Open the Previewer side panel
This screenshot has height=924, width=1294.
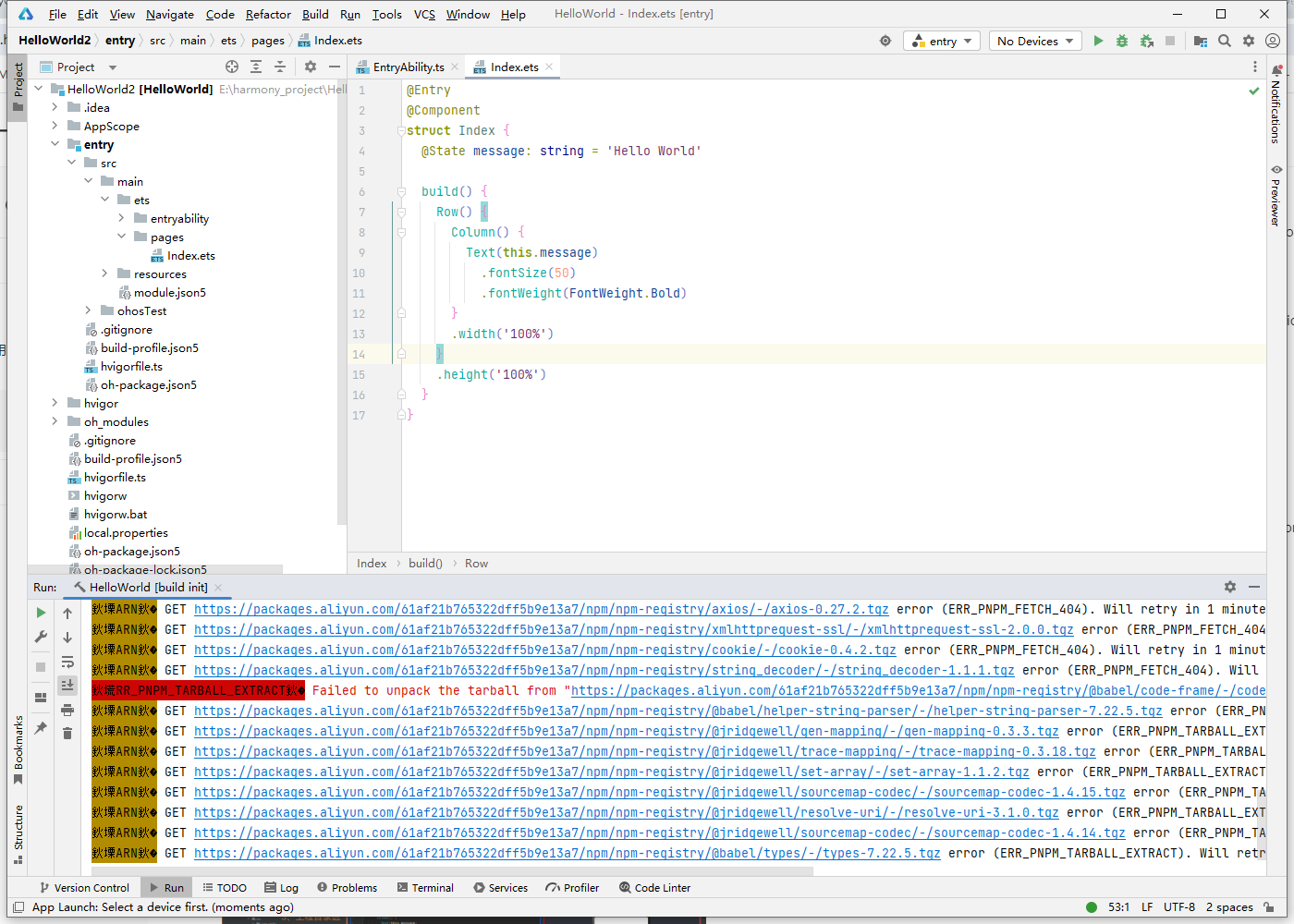click(x=1276, y=195)
